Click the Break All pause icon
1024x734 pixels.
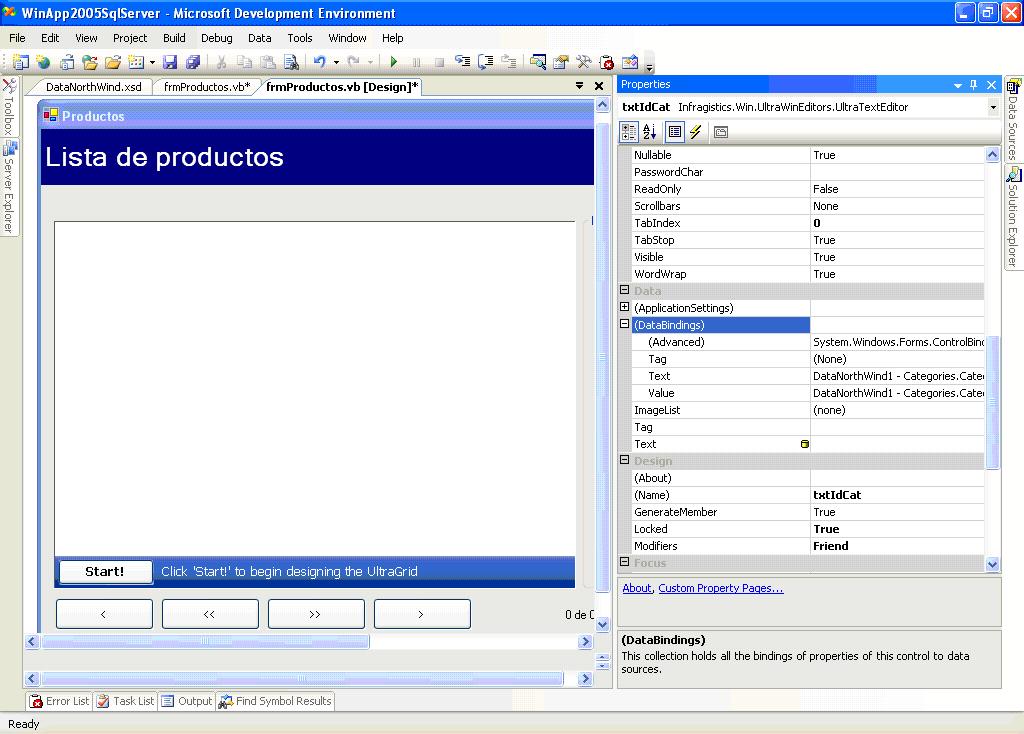click(x=416, y=62)
